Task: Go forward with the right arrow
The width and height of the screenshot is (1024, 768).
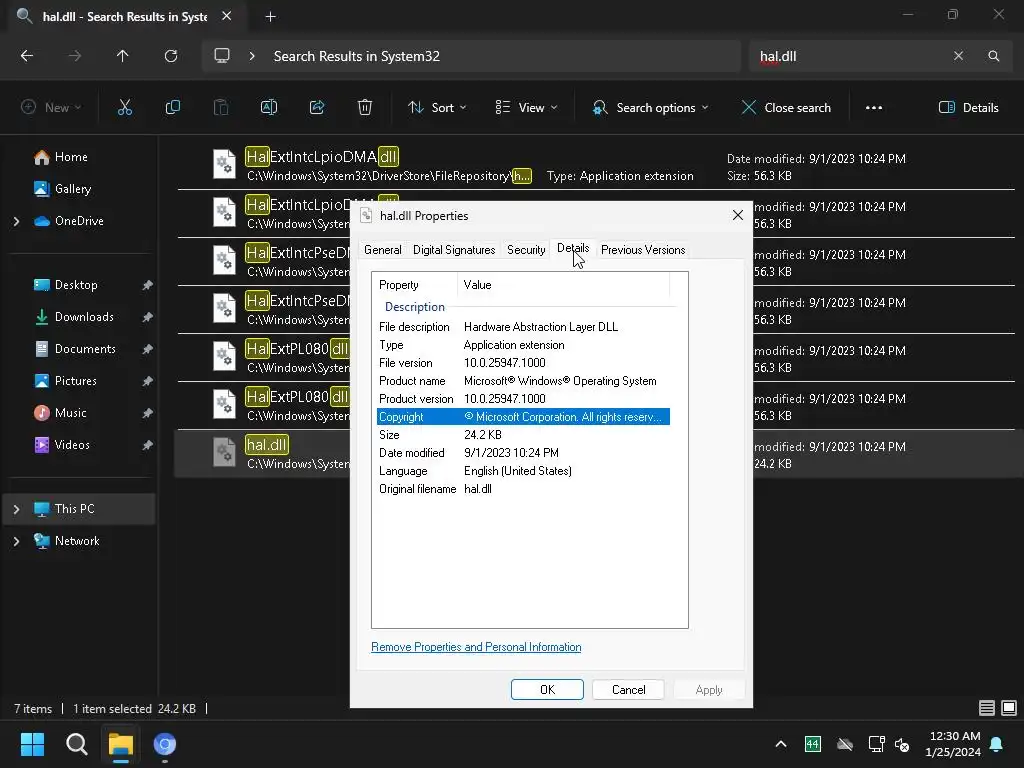Action: [x=75, y=56]
